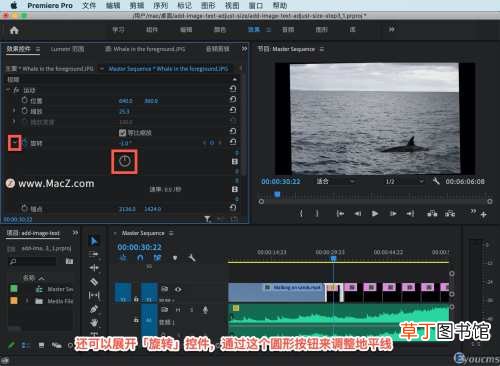Toggle linked selection in the timeline
The image size is (500, 366).
pos(157,258)
